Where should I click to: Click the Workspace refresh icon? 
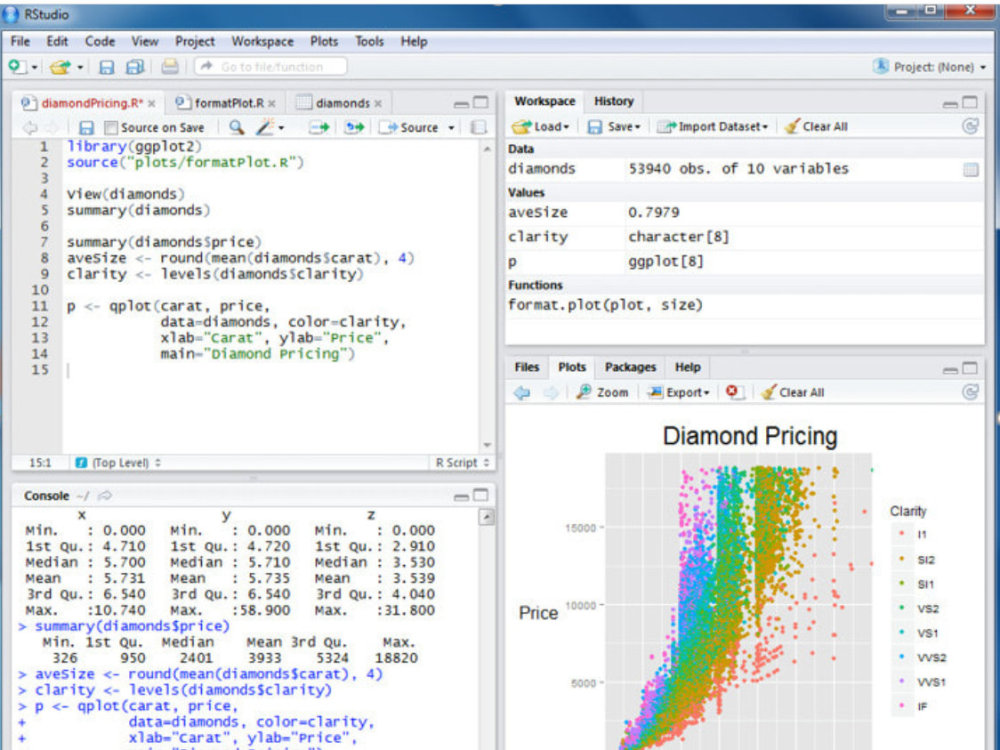970,126
